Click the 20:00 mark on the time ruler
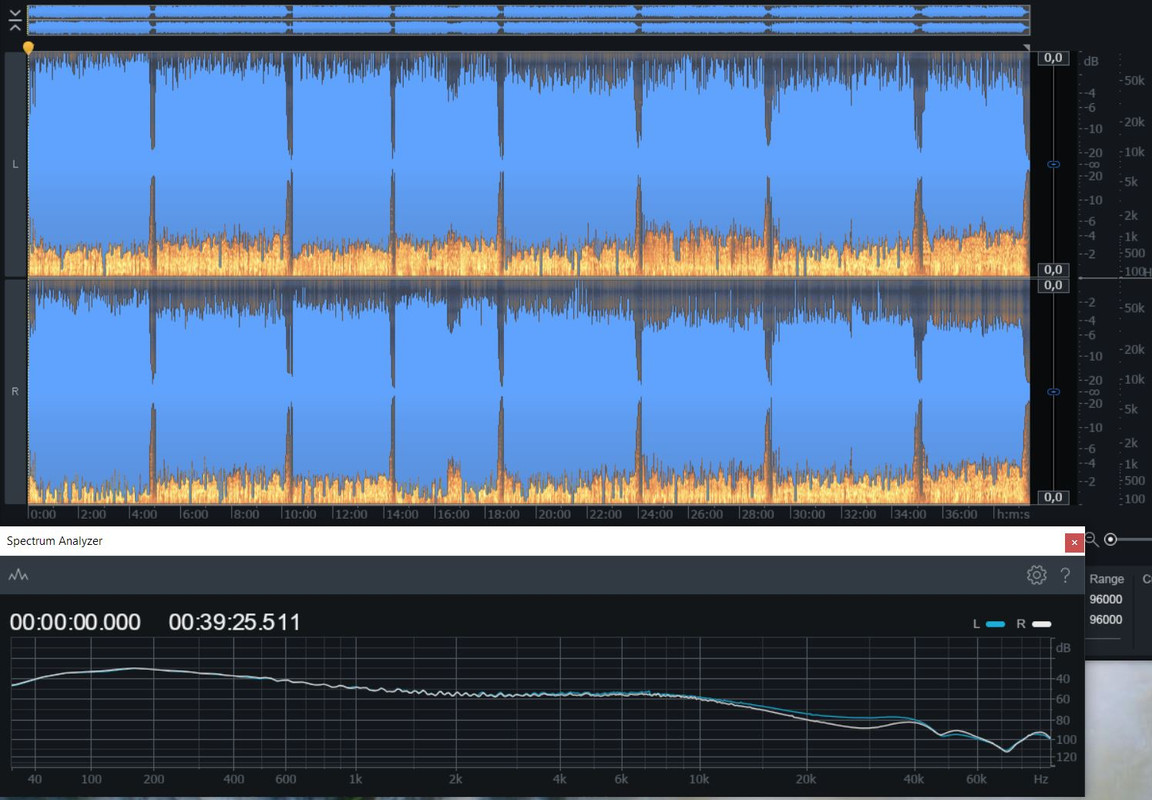Screen dimensions: 1152x800 554,514
